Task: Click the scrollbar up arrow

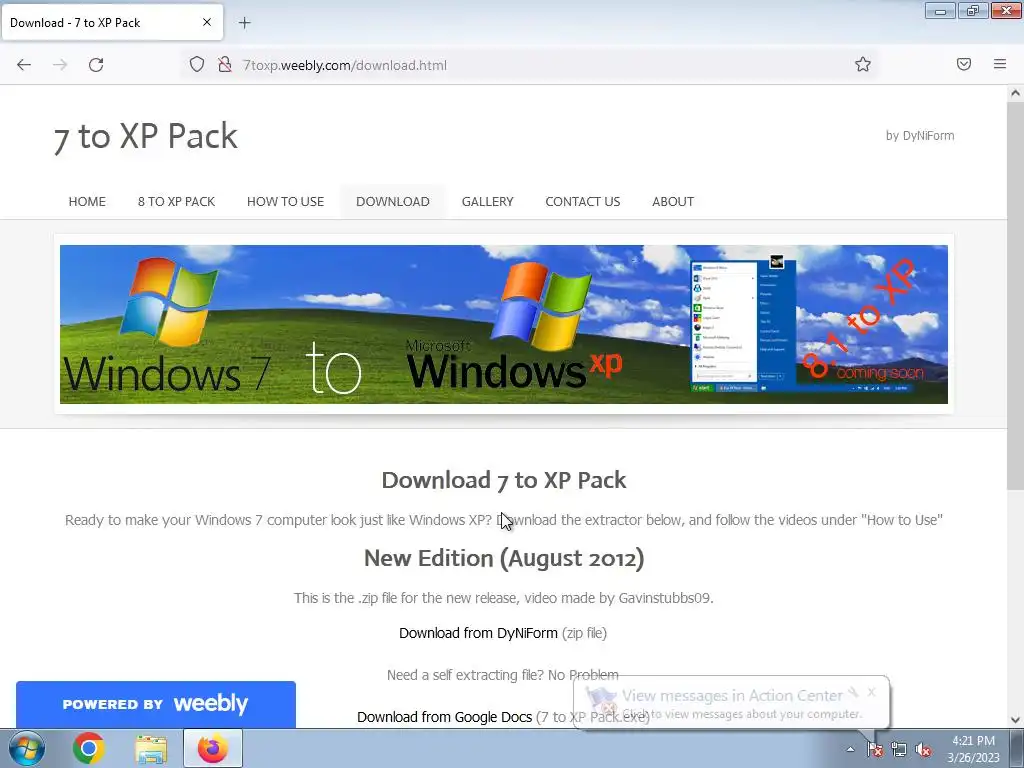Action: click(1015, 93)
